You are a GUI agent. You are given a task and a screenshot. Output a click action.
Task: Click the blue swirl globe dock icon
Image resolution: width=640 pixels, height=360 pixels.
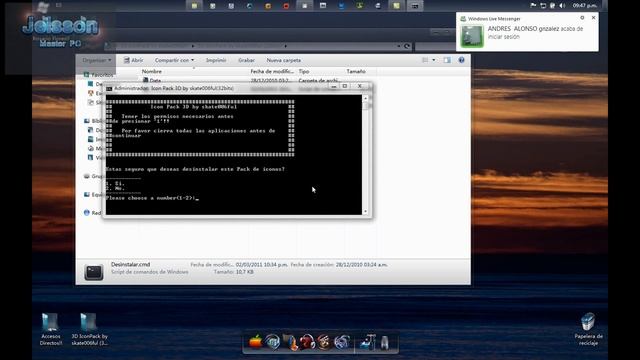coord(342,342)
